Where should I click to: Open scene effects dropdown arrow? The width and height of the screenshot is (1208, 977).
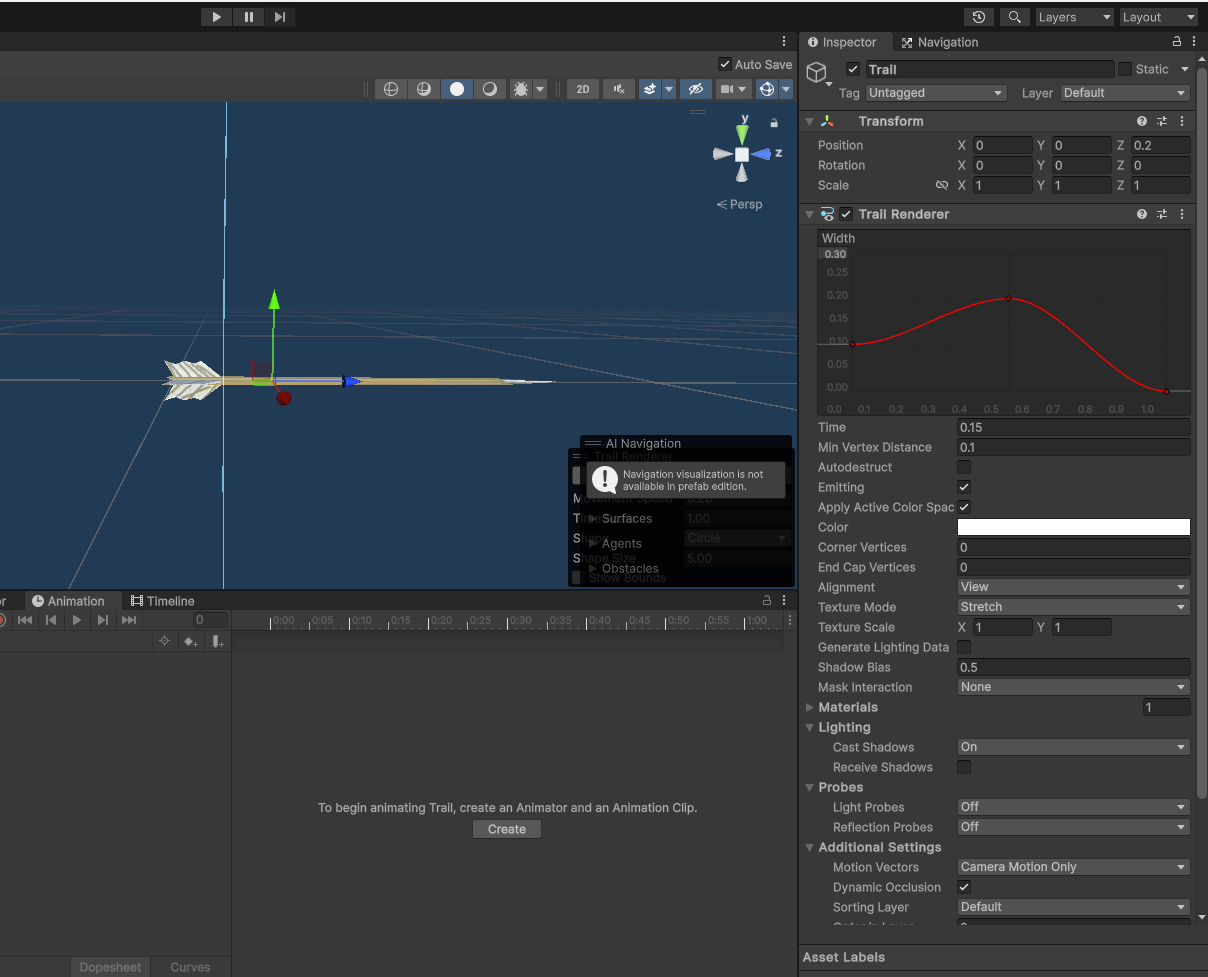point(669,89)
